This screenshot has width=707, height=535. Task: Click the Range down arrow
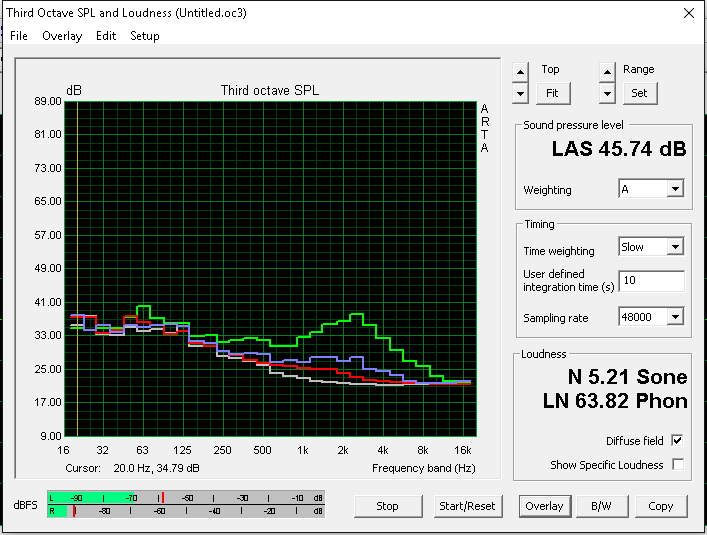607,94
